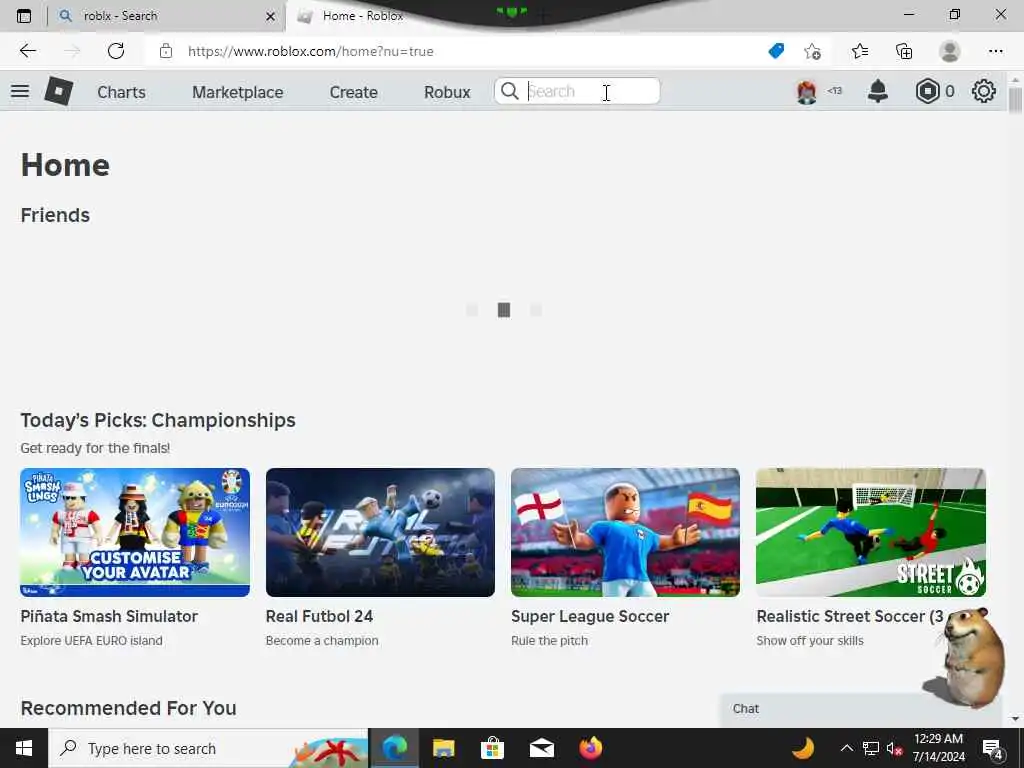Open the taskbar clock and date

(x=938, y=748)
